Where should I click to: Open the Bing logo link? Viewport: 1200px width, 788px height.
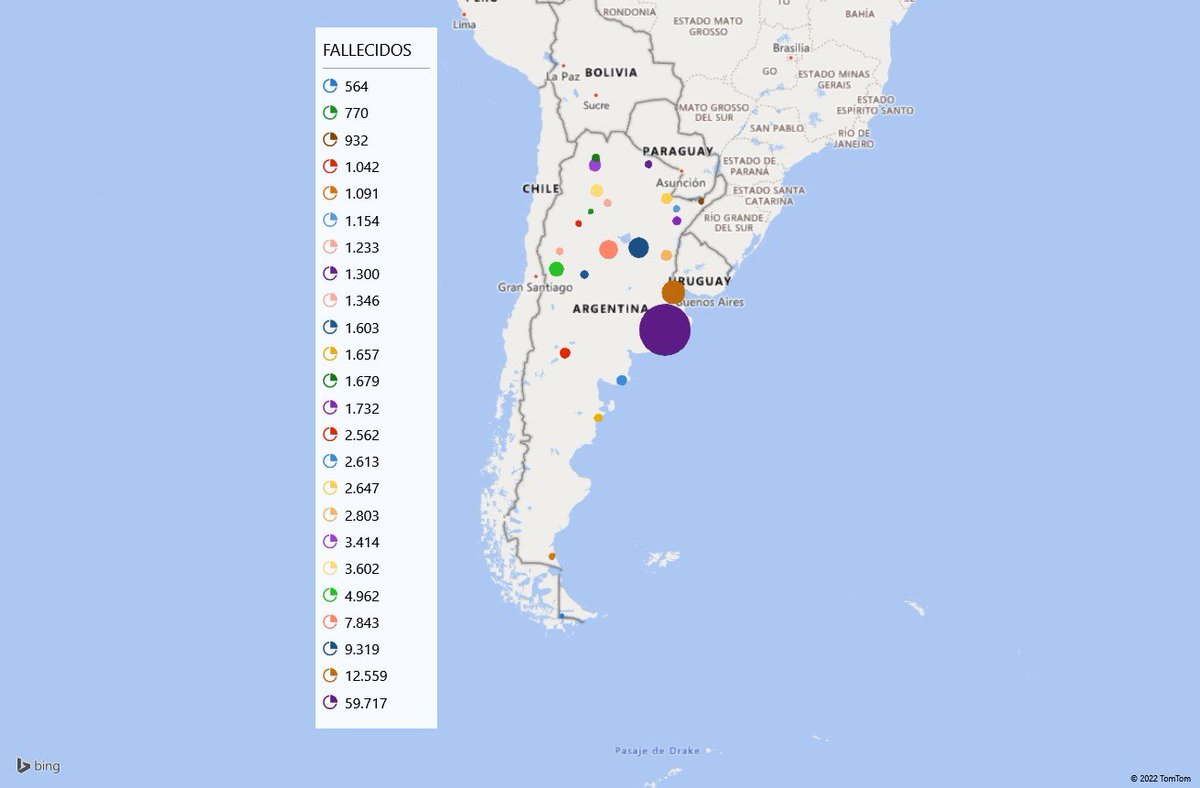pyautogui.click(x=38, y=766)
